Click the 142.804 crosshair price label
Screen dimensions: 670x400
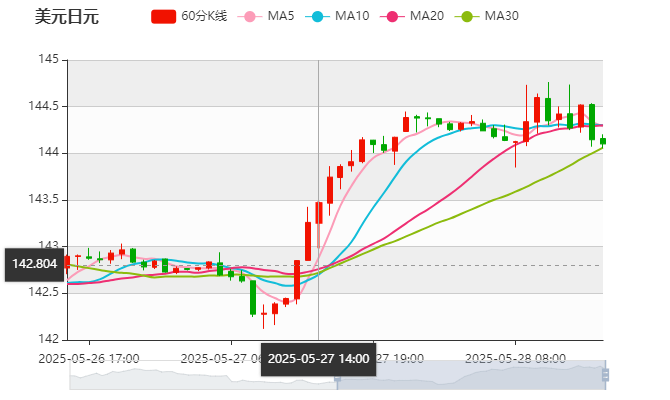(x=34, y=265)
